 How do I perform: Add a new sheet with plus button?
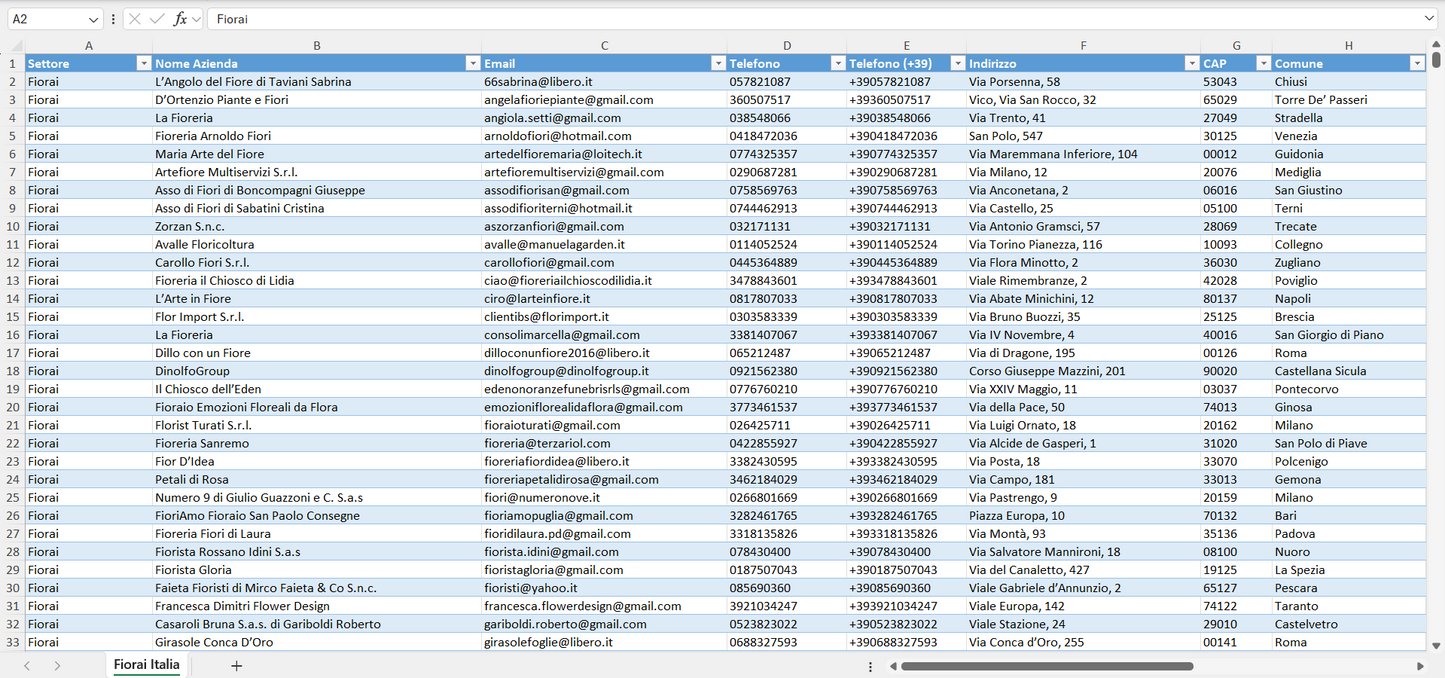tap(237, 666)
